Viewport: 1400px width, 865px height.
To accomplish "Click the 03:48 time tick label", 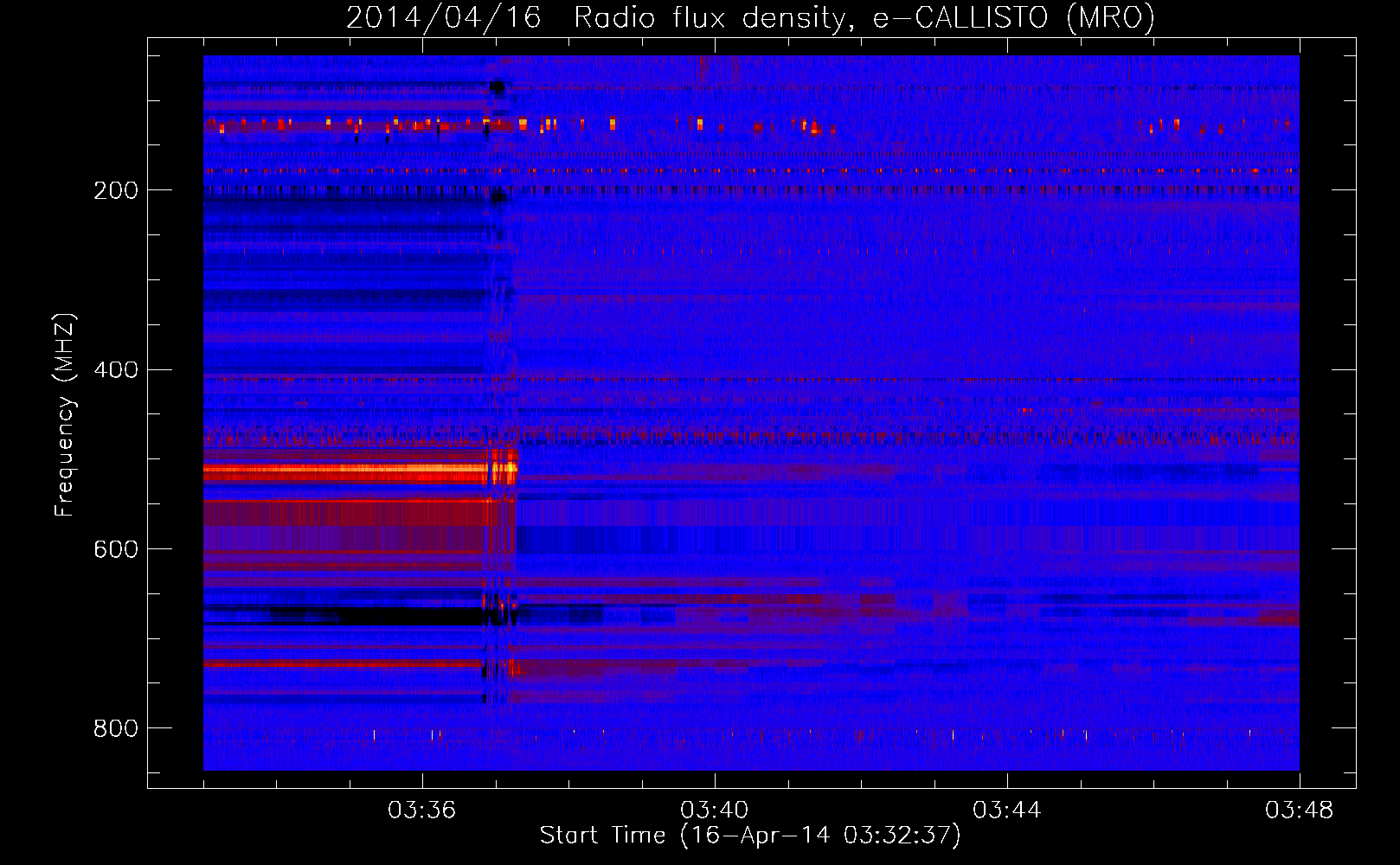I will (1299, 811).
